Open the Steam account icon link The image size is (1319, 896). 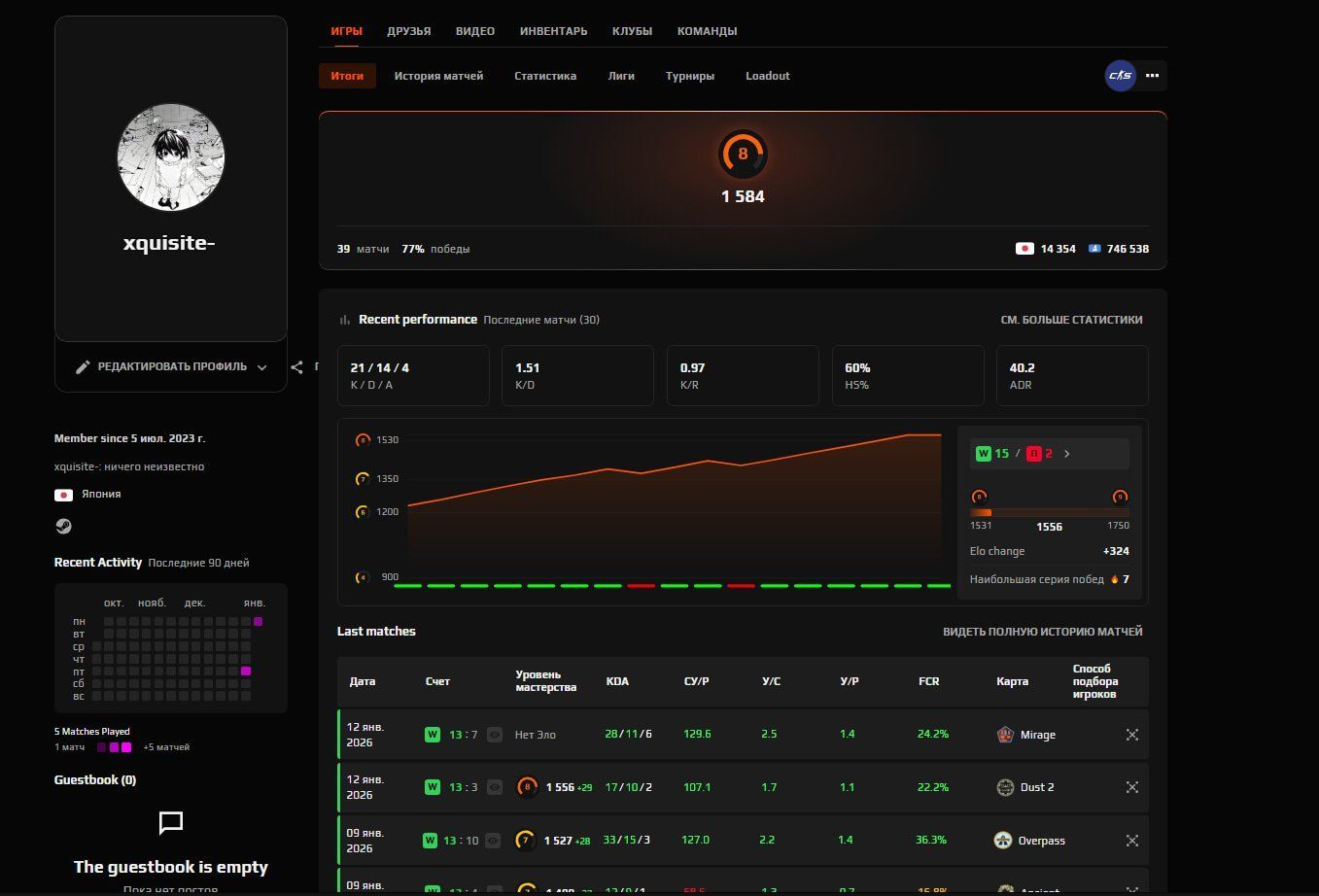click(x=63, y=527)
